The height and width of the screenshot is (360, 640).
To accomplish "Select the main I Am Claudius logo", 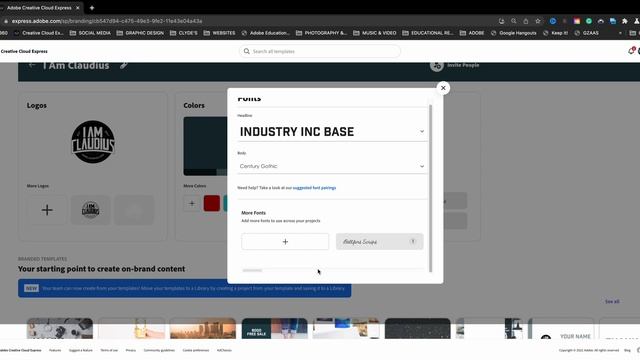I will coord(93,142).
